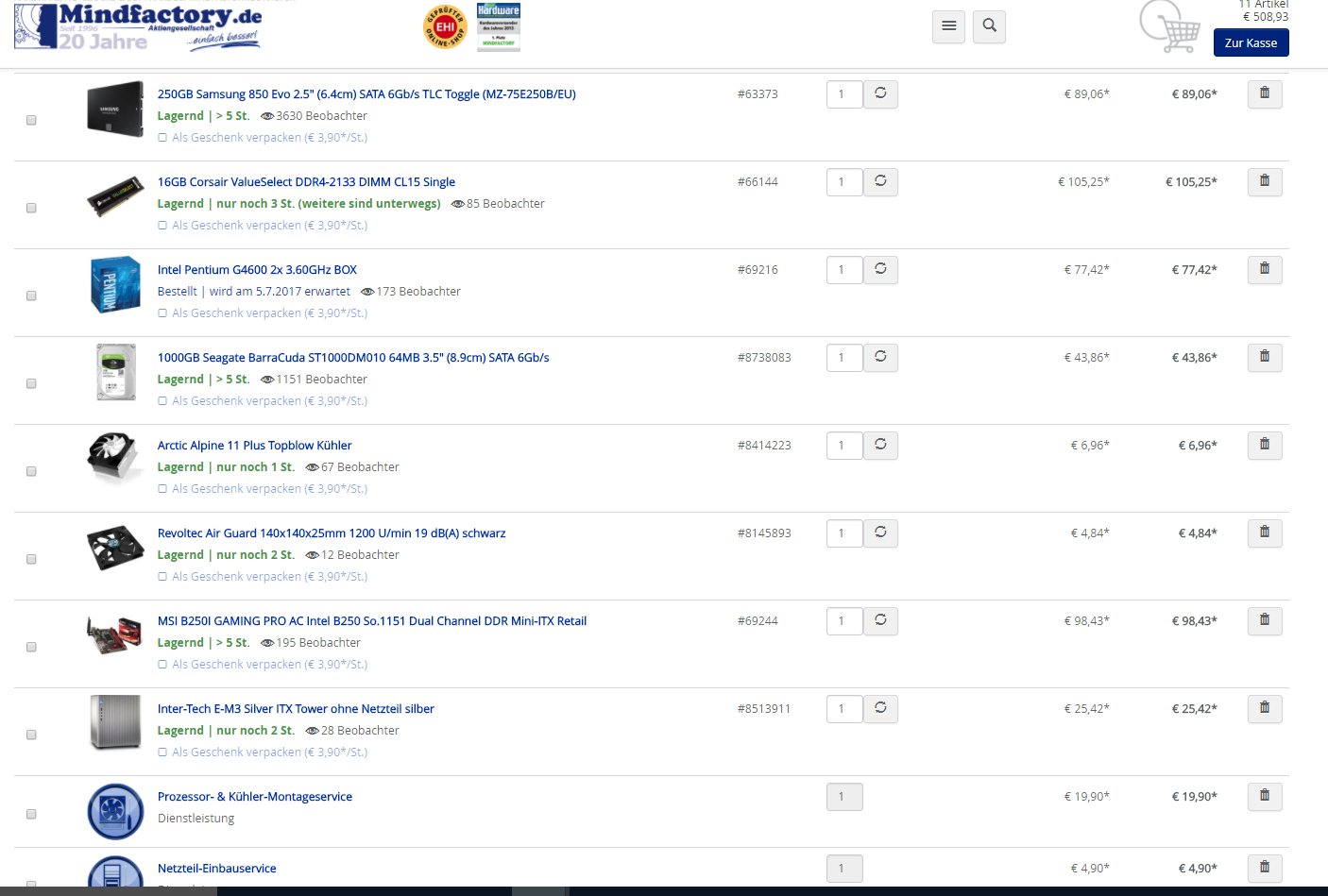Update quantity for Corsair ValueSelect RAM
The image size is (1328, 896).
pos(880,181)
